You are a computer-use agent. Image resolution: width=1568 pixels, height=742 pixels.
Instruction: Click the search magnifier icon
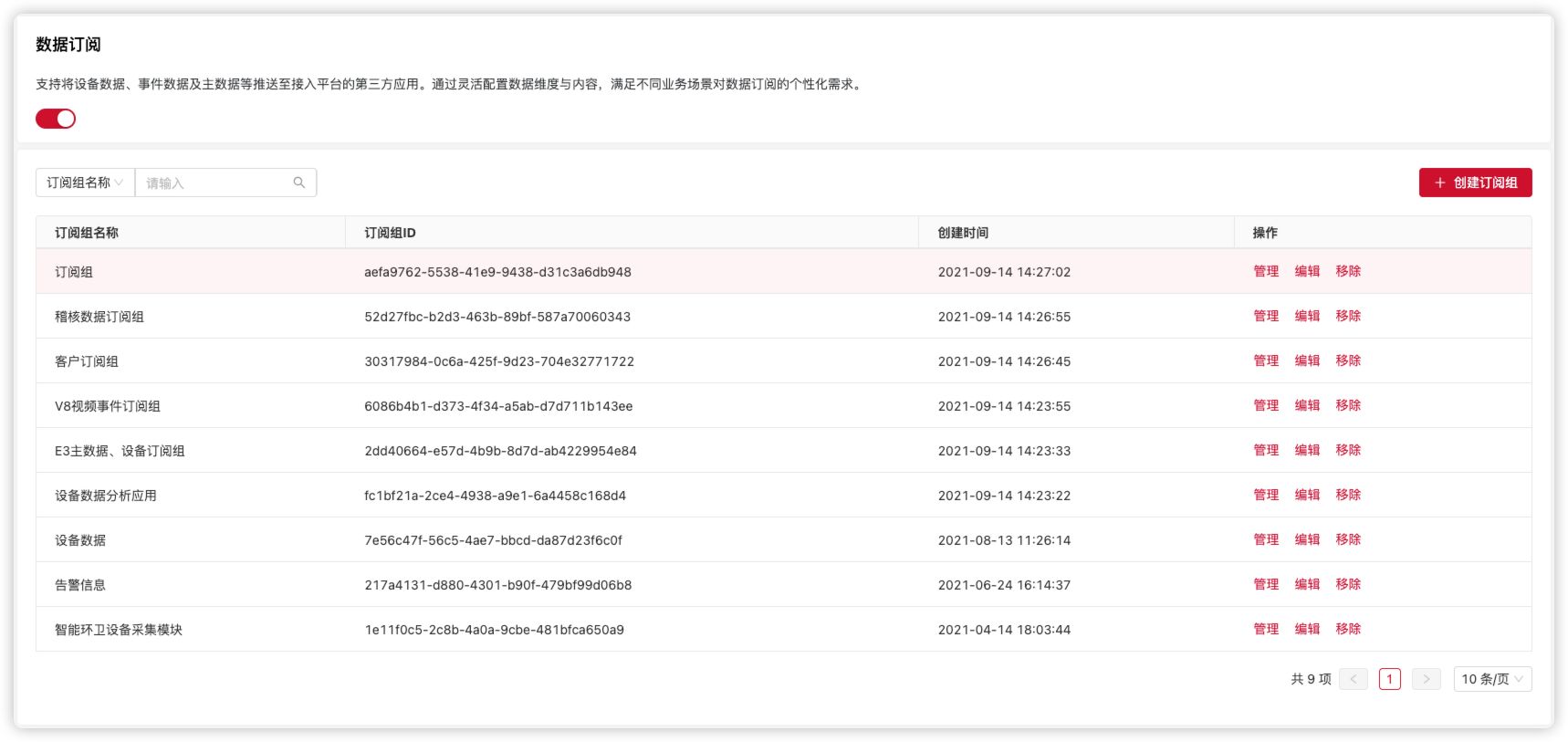point(298,183)
